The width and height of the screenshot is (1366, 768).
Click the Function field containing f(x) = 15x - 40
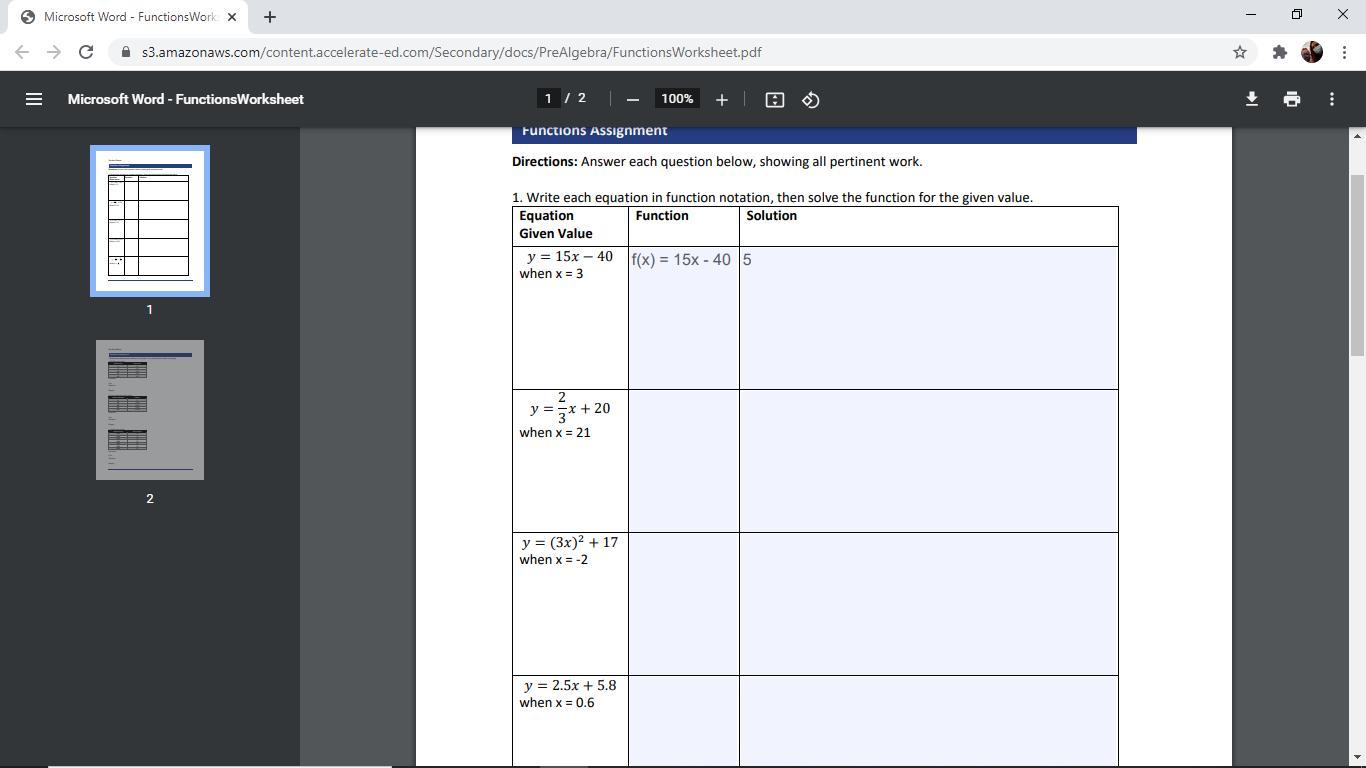coord(684,318)
